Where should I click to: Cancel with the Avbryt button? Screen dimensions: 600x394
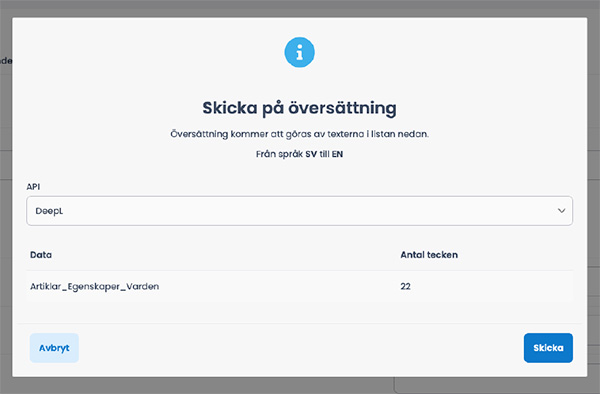54,348
